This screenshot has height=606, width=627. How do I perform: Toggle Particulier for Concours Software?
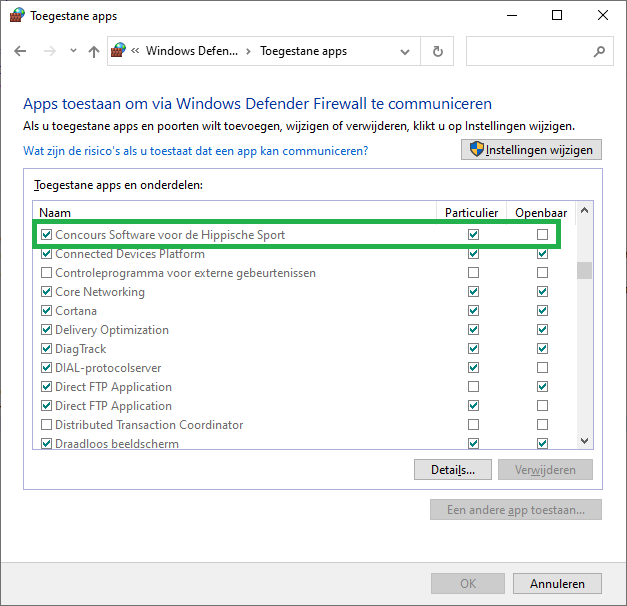tap(473, 234)
